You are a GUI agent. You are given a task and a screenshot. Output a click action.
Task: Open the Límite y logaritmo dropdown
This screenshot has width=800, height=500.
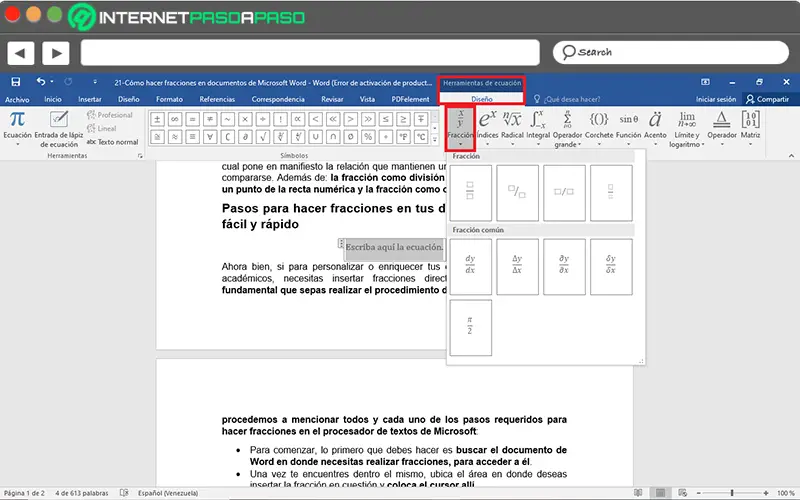(687, 129)
